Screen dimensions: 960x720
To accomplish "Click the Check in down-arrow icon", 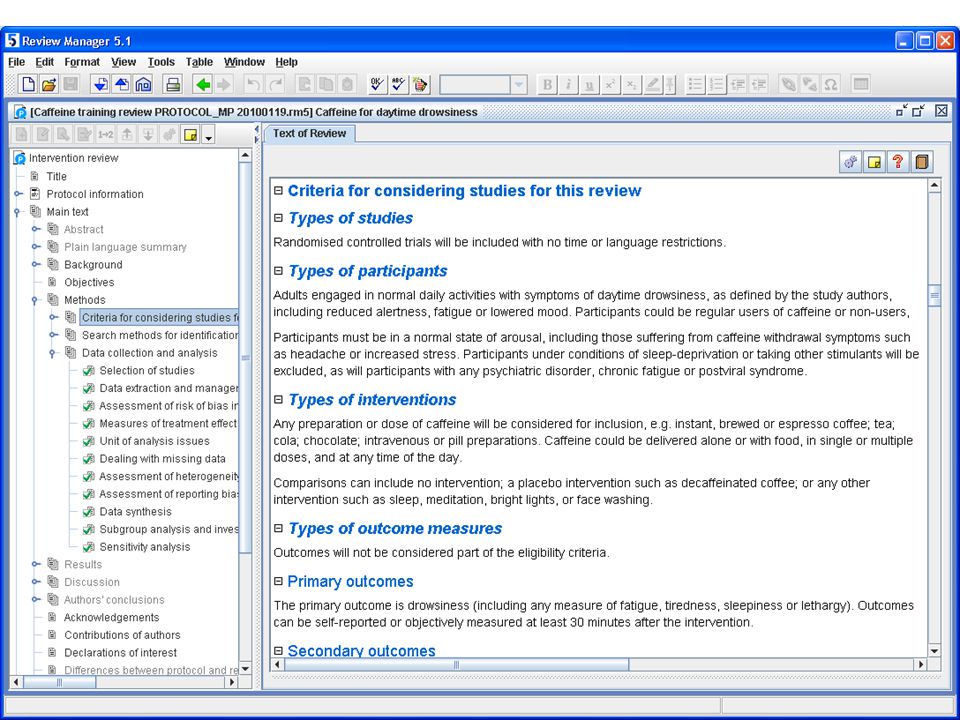I will pyautogui.click(x=100, y=84).
